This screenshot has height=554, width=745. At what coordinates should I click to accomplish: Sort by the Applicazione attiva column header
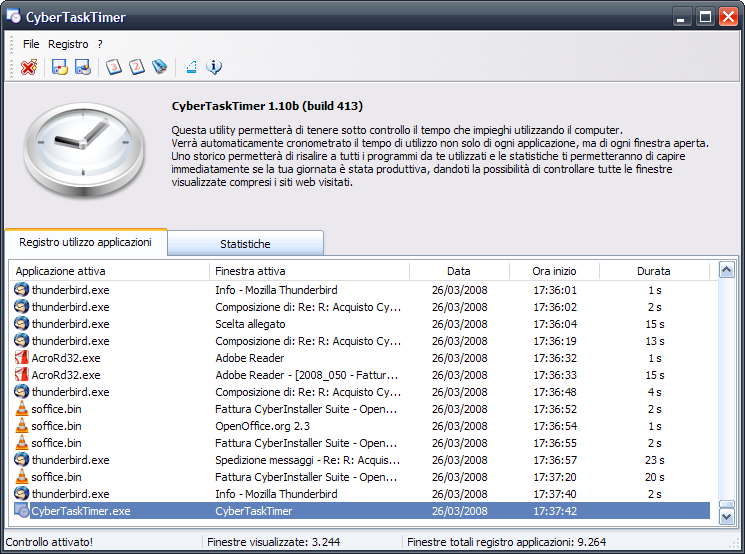tap(109, 271)
